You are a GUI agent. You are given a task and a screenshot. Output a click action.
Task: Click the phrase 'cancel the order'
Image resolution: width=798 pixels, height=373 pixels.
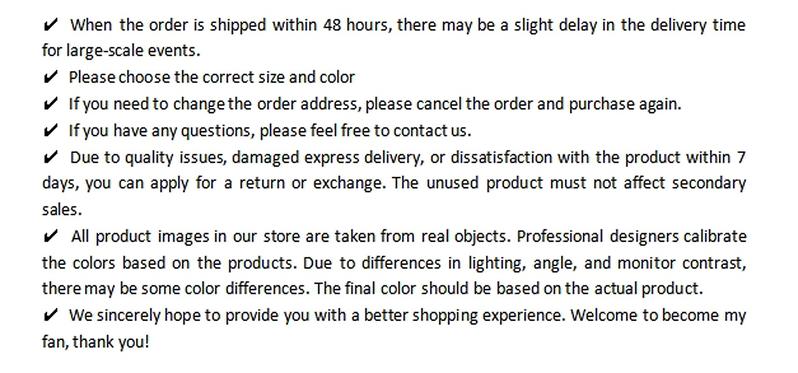[472, 104]
